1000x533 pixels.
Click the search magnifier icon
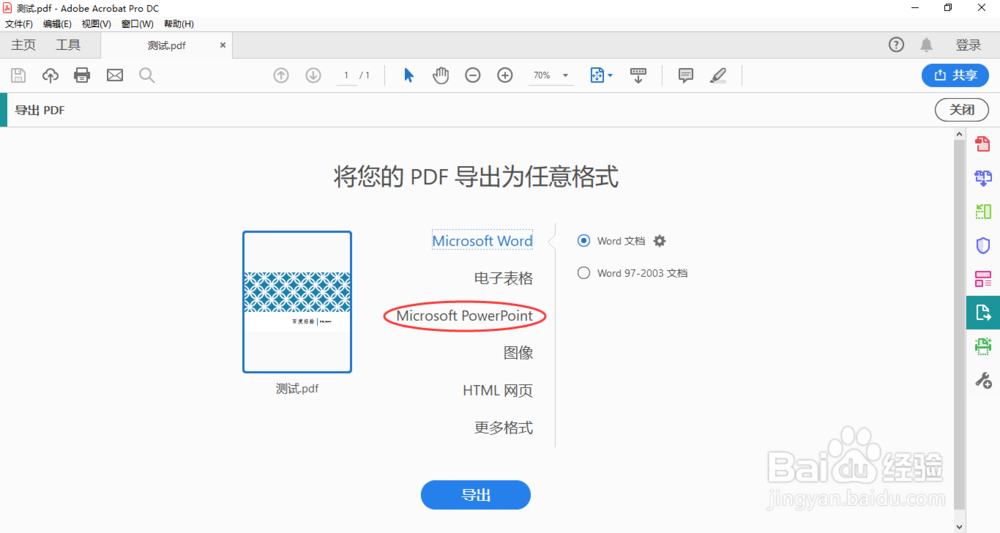click(x=147, y=75)
